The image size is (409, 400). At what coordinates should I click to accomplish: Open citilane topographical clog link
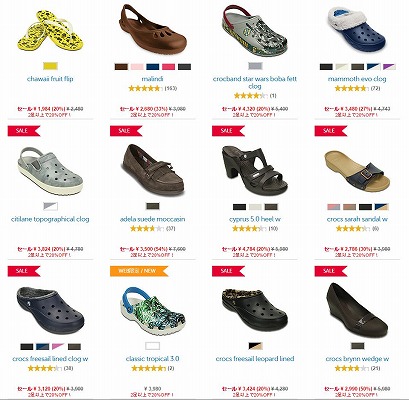pyautogui.click(x=50, y=219)
